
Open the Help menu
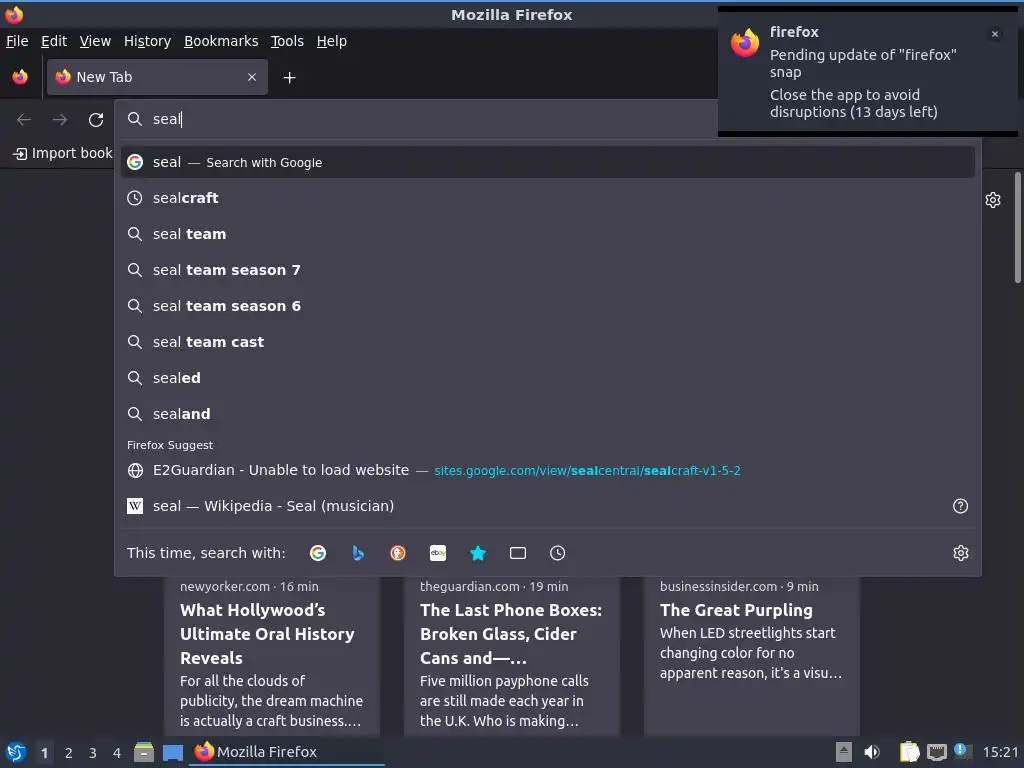coord(332,41)
